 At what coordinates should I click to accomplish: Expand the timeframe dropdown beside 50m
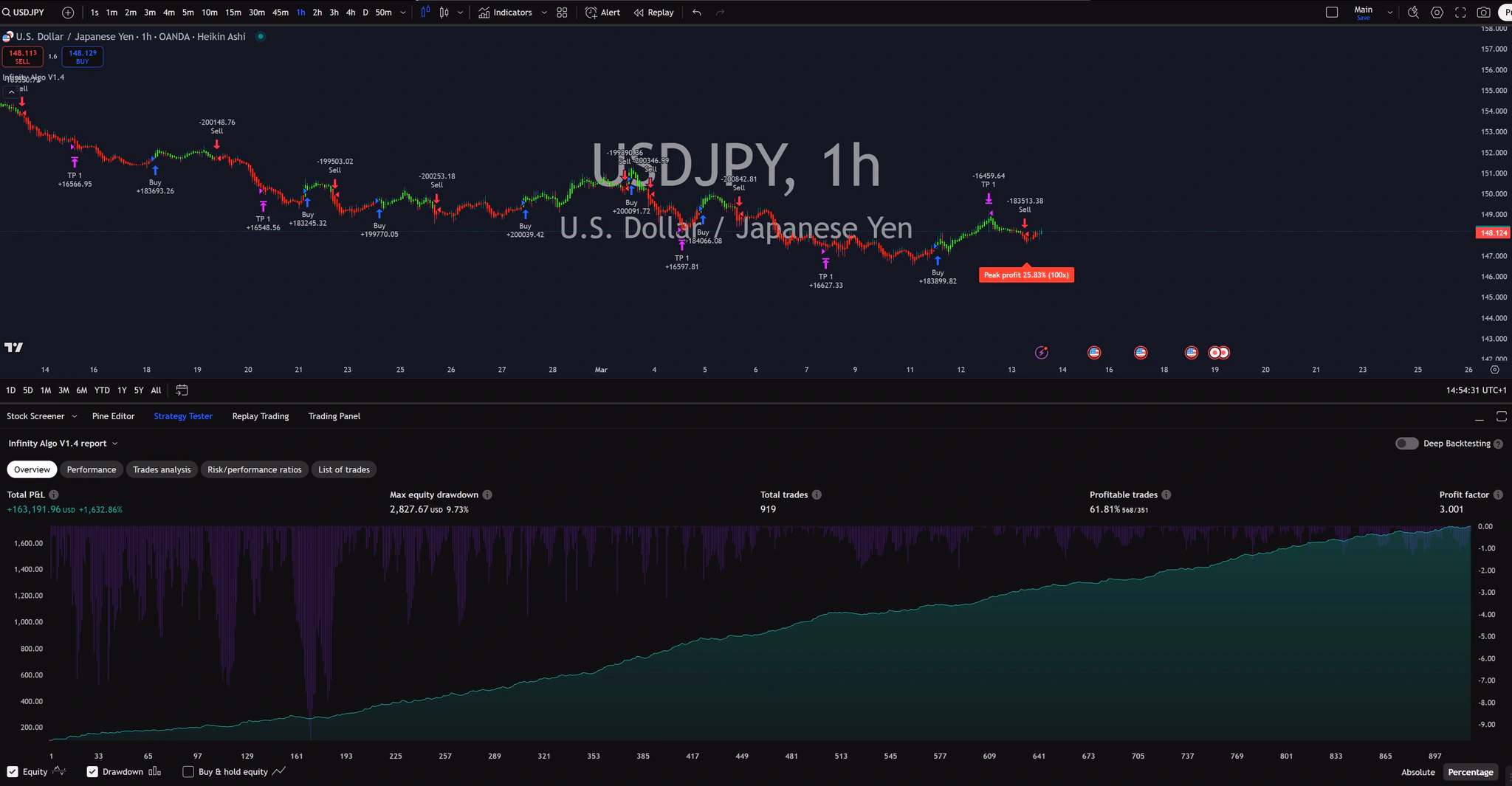402,13
